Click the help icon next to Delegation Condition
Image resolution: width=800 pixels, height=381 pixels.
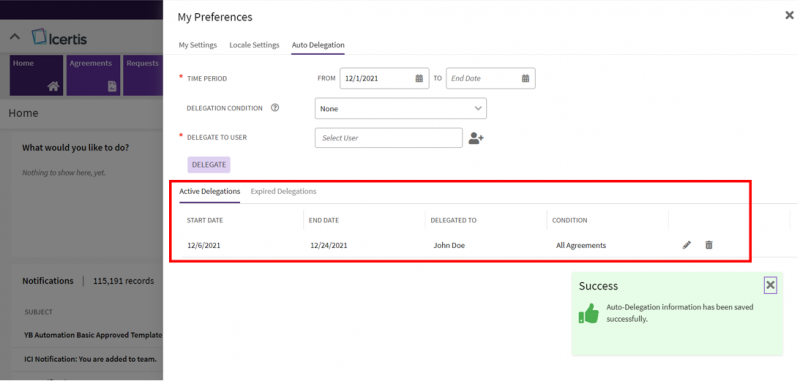275,108
